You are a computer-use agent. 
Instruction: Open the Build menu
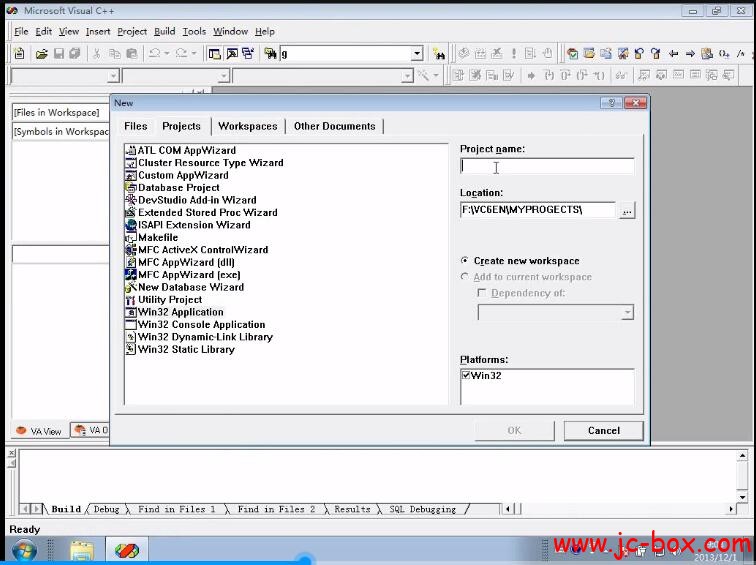coord(164,31)
